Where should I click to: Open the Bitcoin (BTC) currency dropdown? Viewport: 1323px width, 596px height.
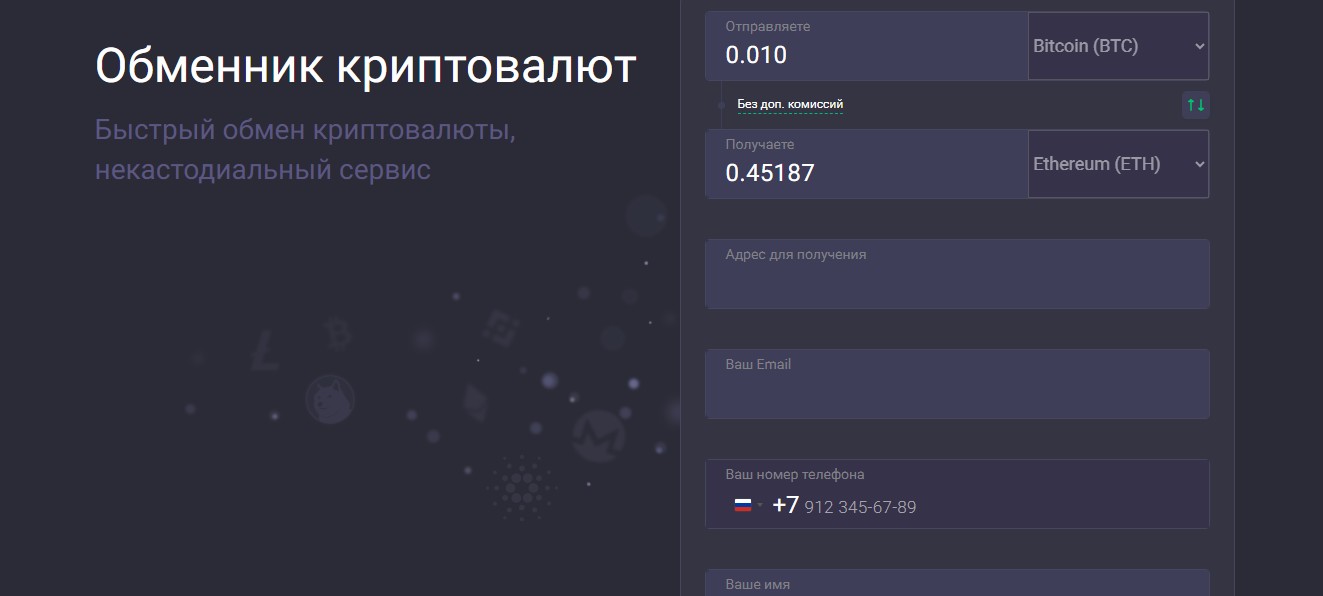(1118, 46)
